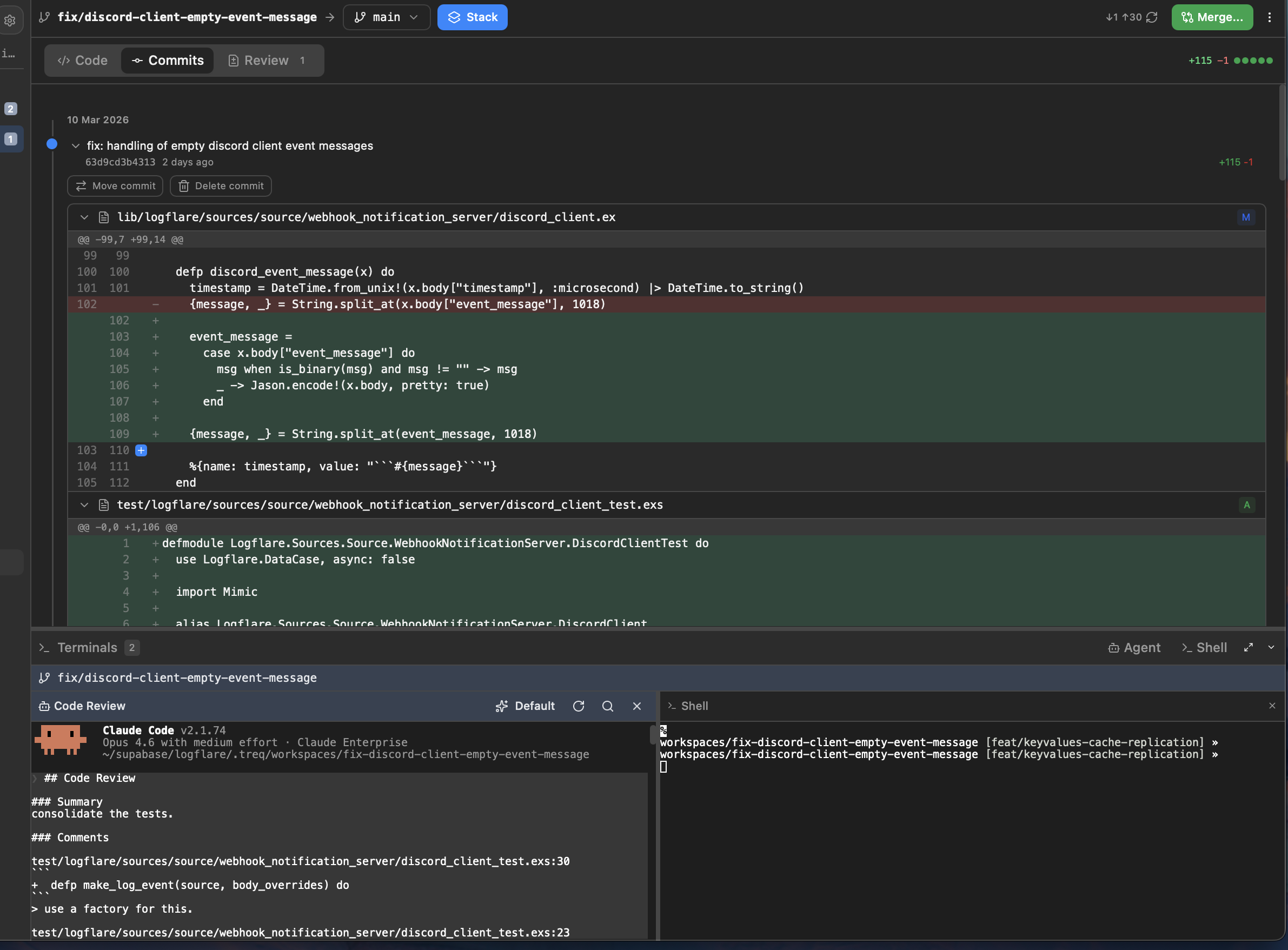This screenshot has height=950, width=1288.
Task: Open the main branch dropdown
Action: click(x=387, y=17)
